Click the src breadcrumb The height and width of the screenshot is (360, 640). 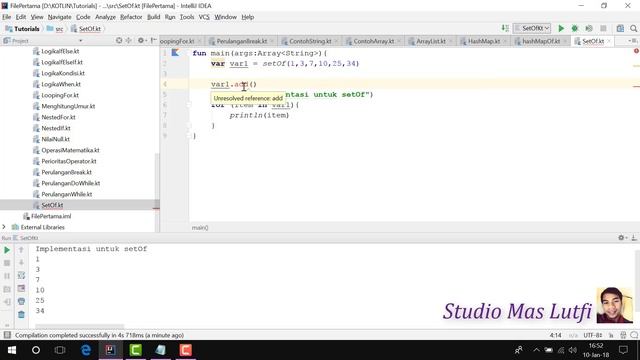point(55,29)
